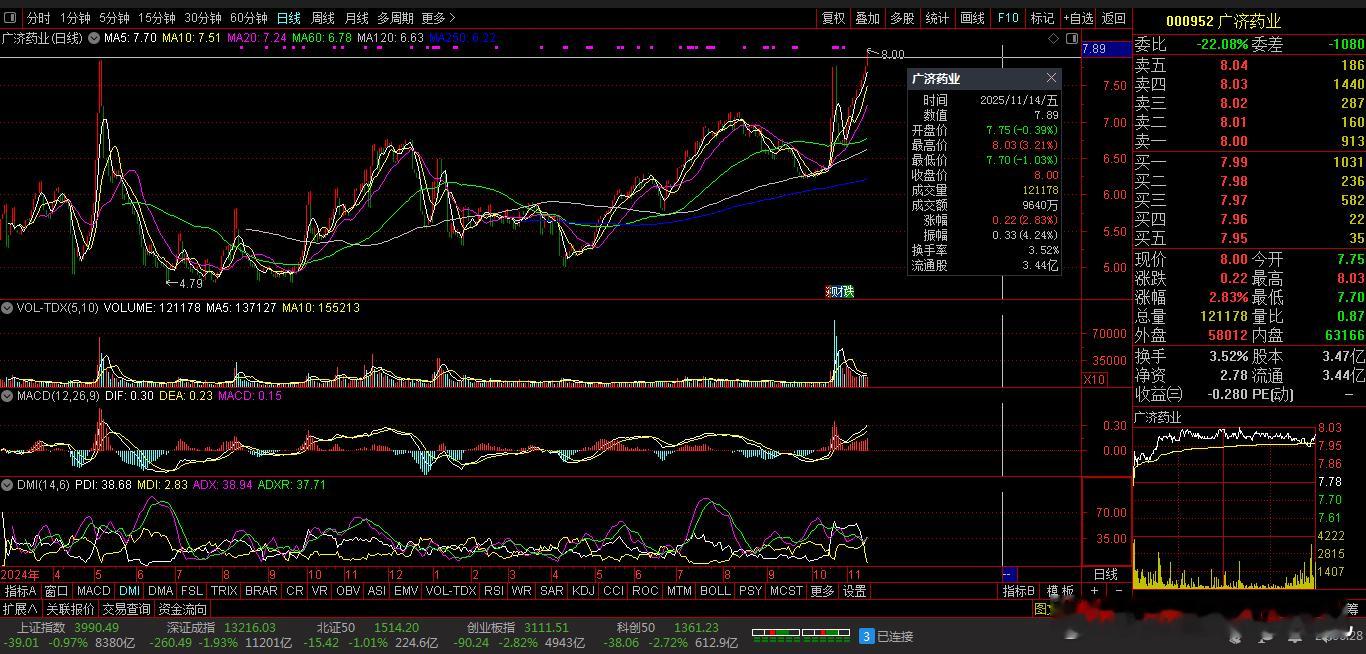1366x654 pixels.
Task: Apply the VOL-TDX indicator from bottom bar
Action: (451, 591)
